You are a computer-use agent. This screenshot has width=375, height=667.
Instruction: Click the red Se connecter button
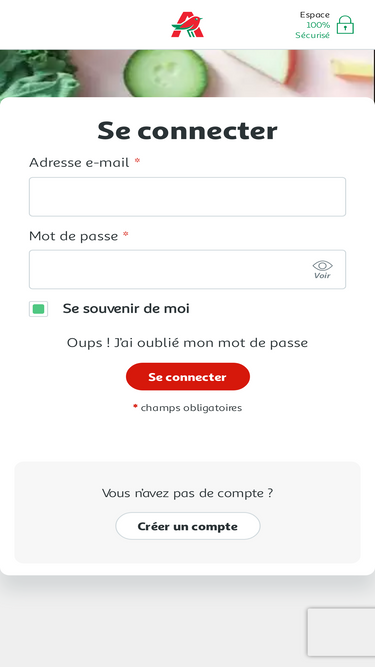pos(188,377)
